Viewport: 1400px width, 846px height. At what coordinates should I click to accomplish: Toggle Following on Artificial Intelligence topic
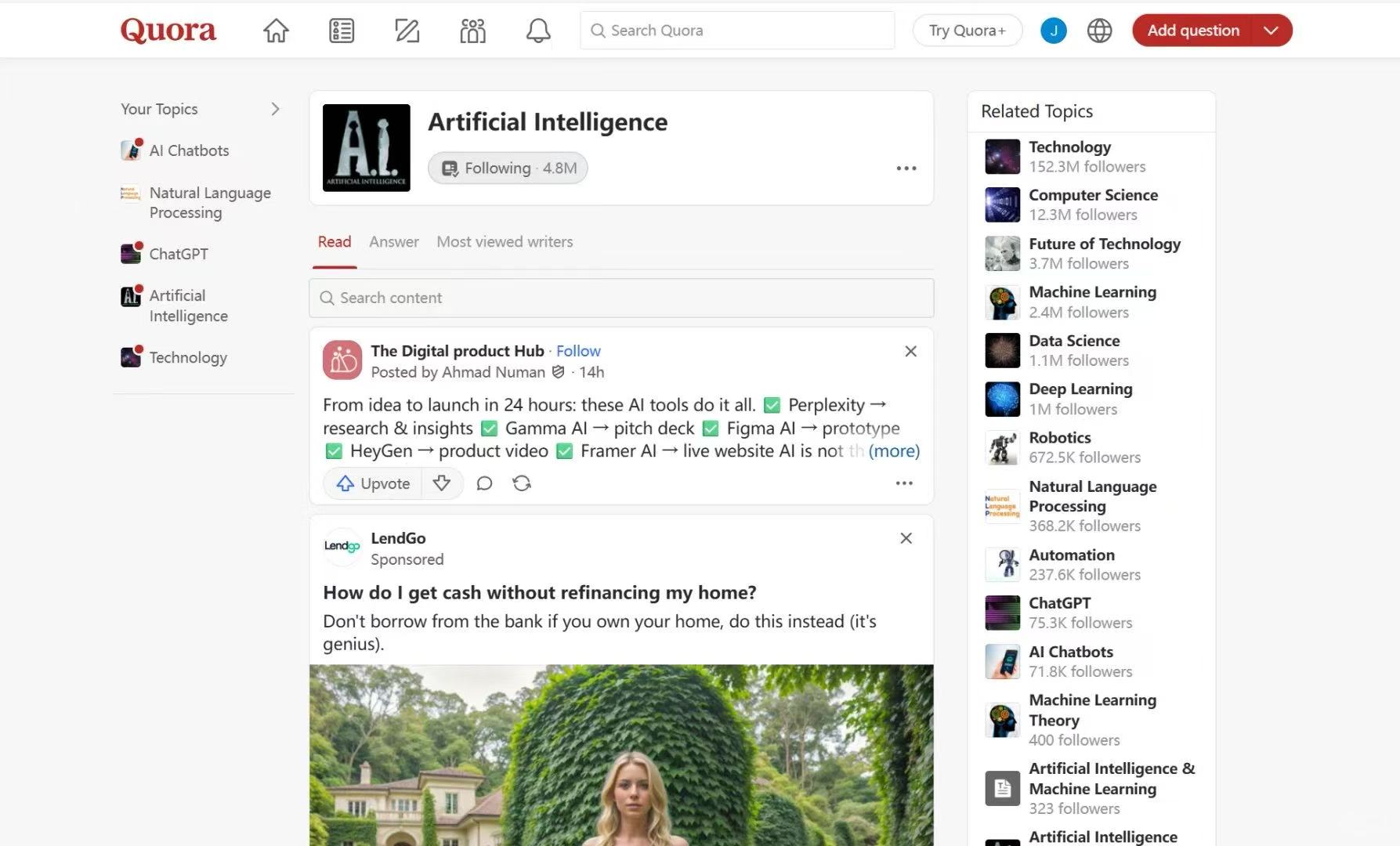click(x=508, y=168)
